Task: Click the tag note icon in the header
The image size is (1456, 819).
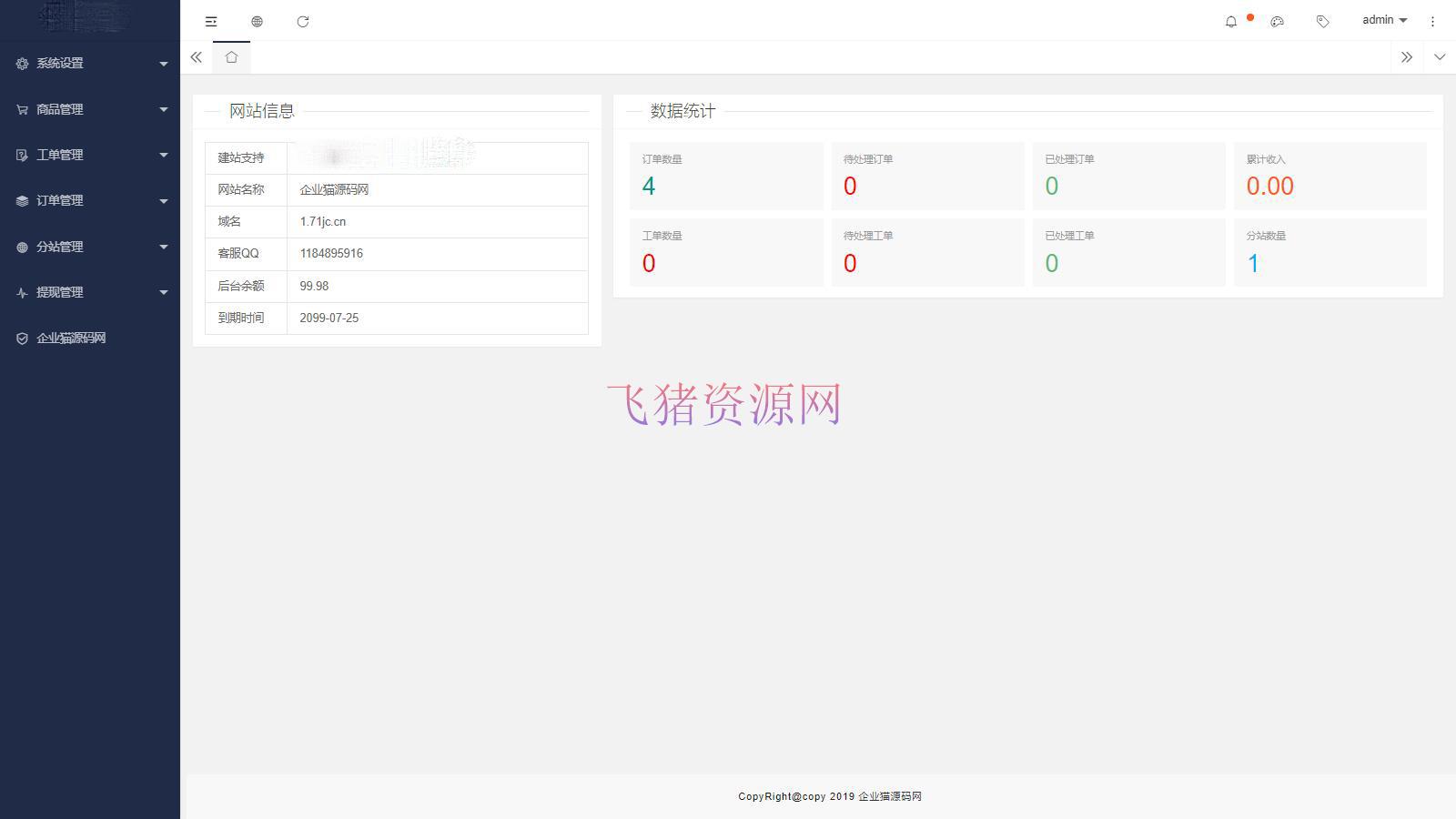Action: click(x=1322, y=21)
